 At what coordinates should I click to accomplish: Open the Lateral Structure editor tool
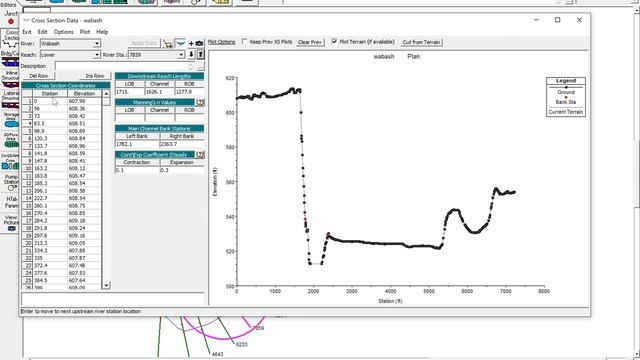click(x=10, y=100)
